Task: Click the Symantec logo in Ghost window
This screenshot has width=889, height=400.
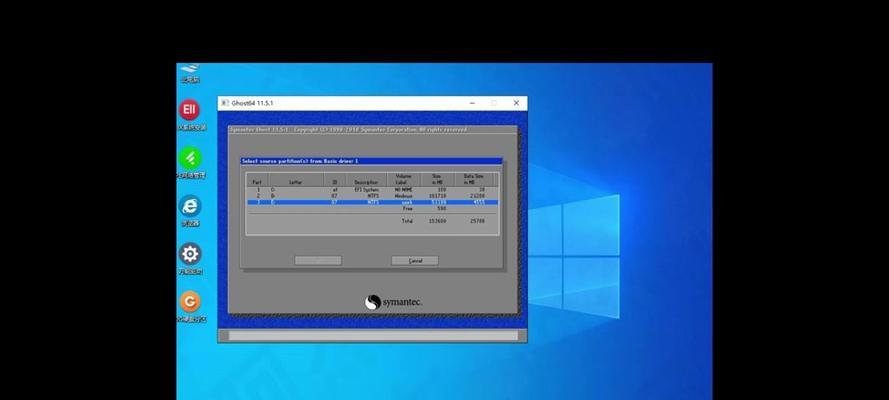Action: tap(393, 303)
